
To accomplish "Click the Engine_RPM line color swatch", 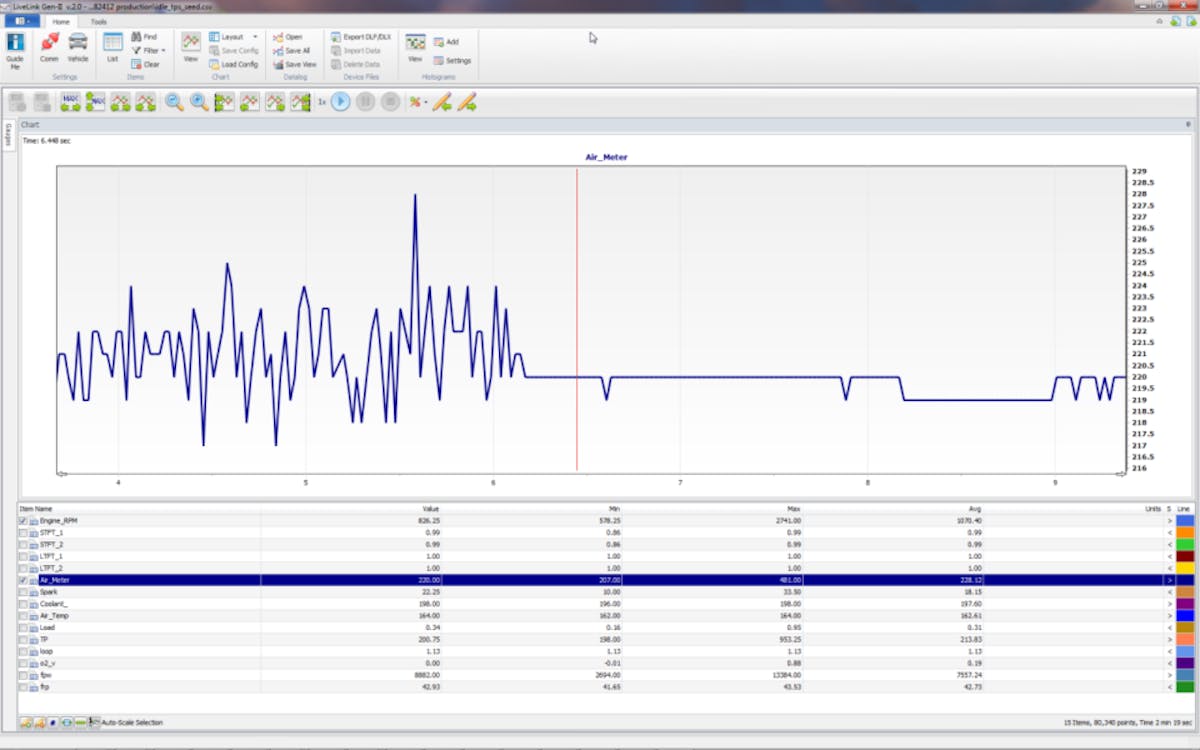I will point(1185,521).
